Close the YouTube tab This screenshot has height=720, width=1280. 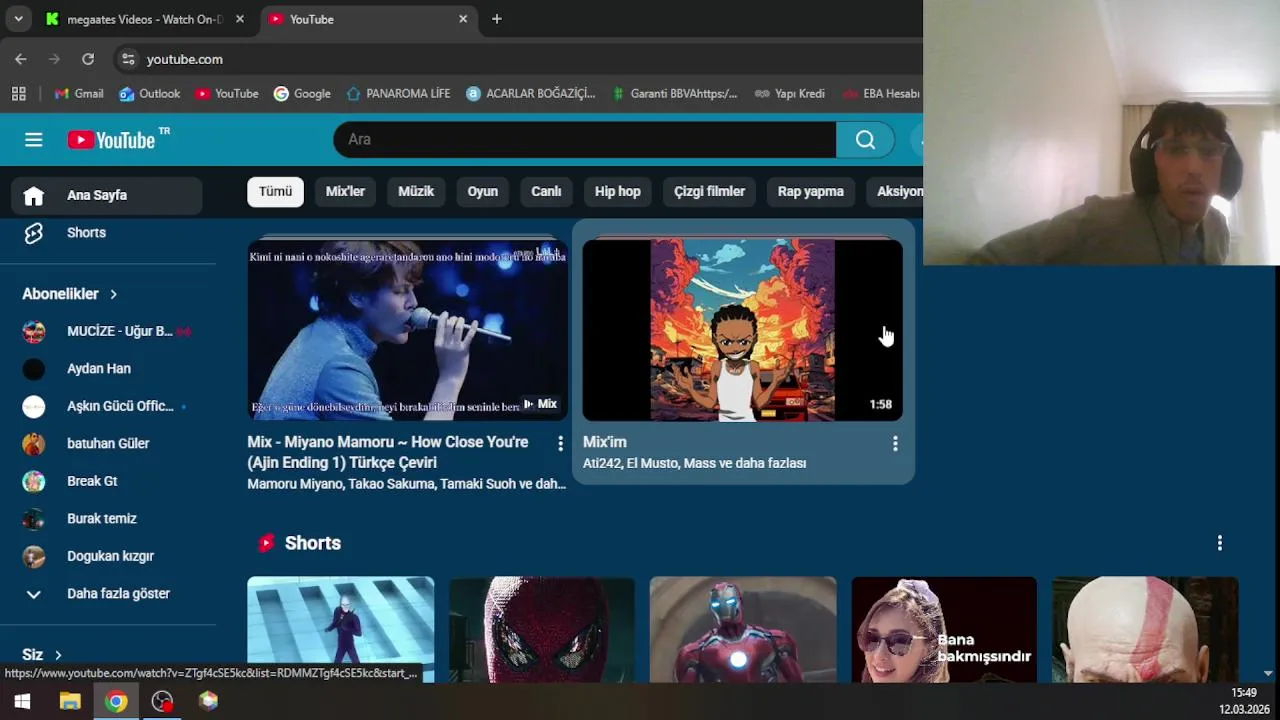click(463, 19)
